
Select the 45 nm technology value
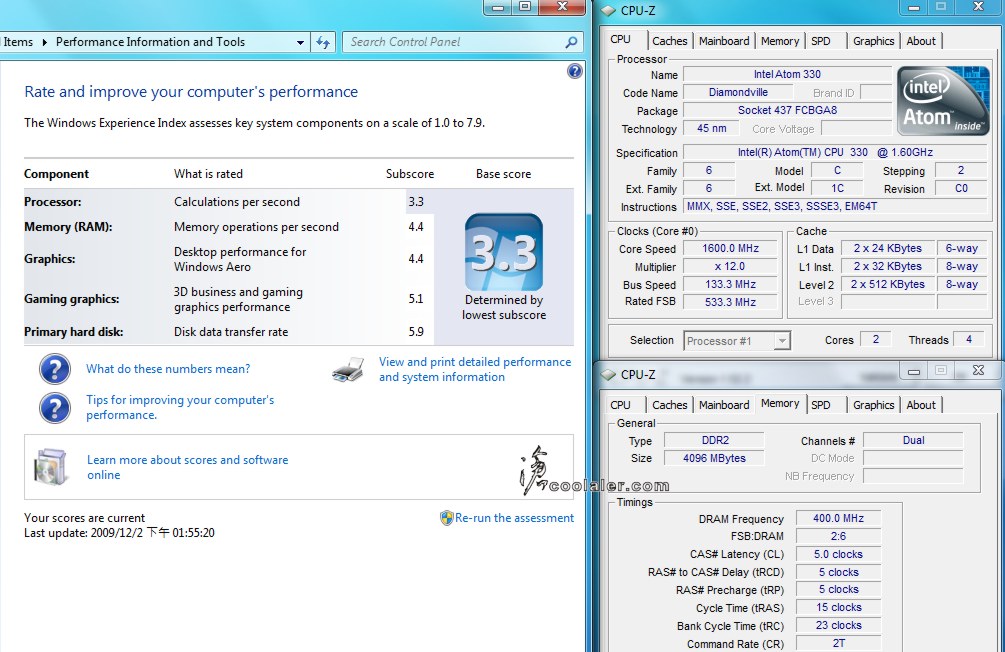pos(711,128)
